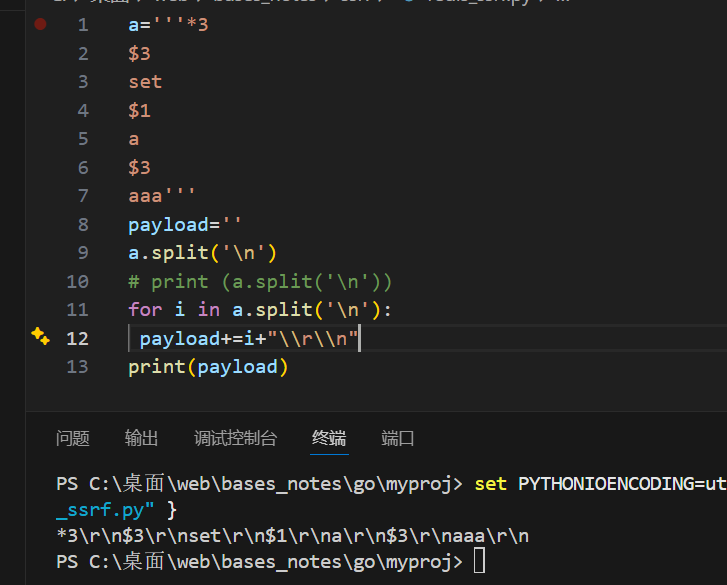This screenshot has width=727, height=585.
Task: Open the 调试控制台 panel tab
Action: coord(236,438)
